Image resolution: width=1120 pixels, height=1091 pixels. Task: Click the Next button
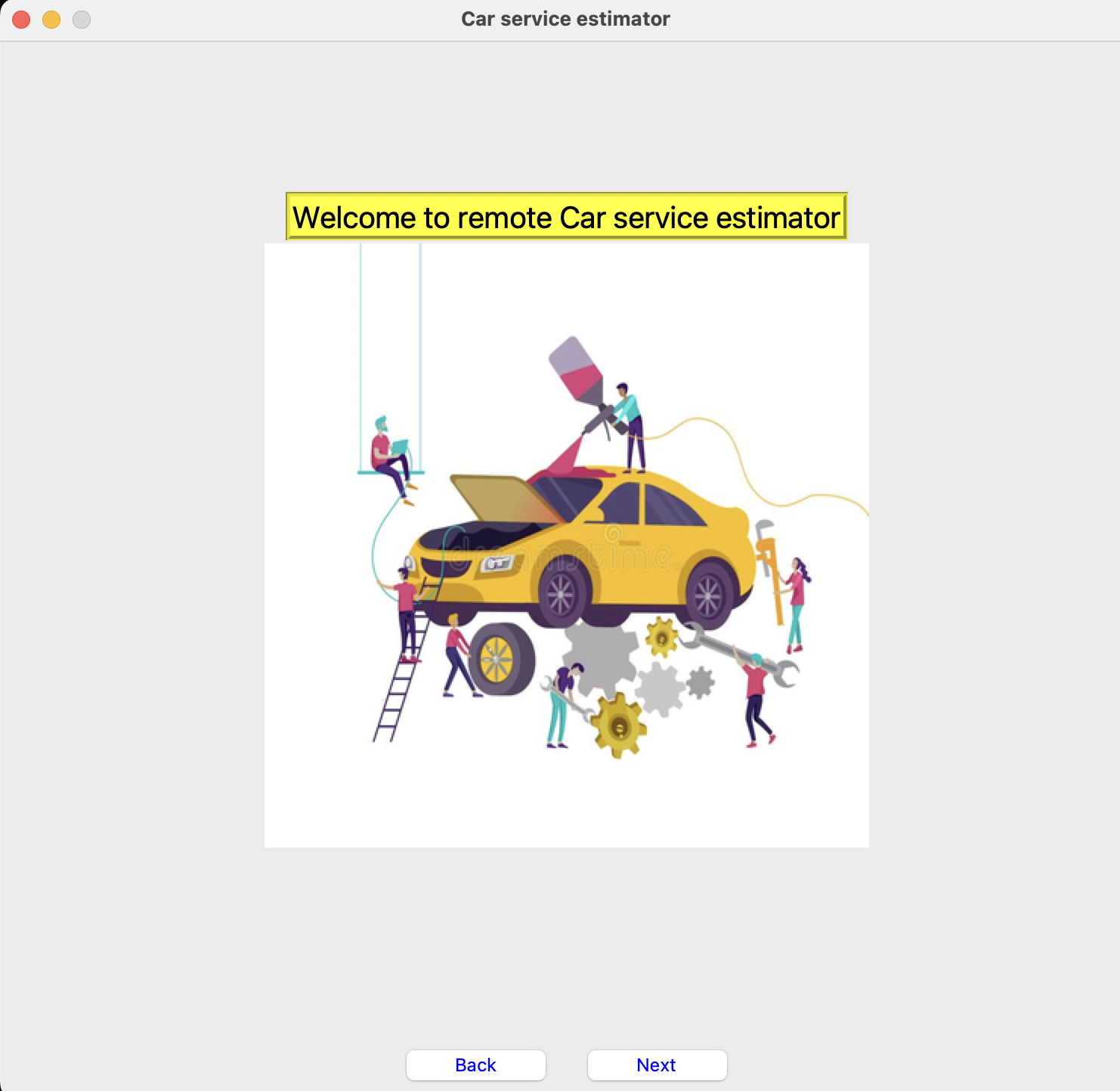pyautogui.click(x=656, y=1065)
